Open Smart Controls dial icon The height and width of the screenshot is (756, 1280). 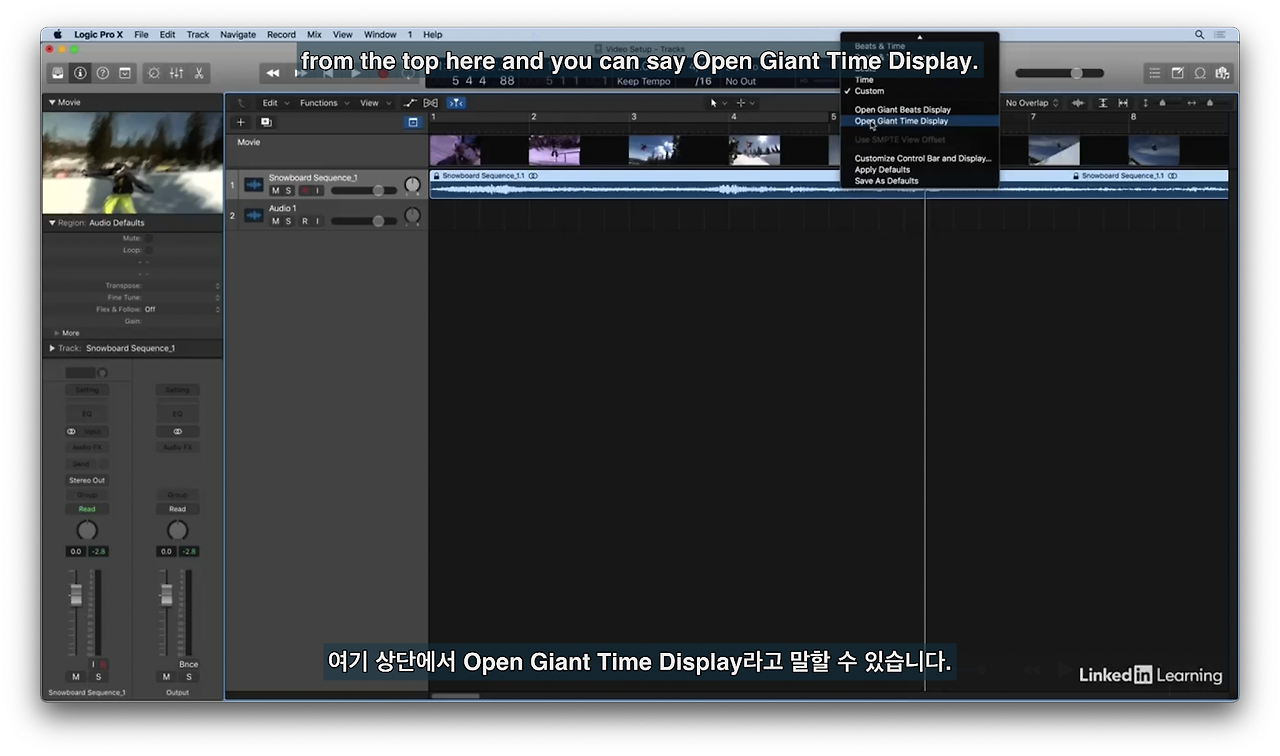(x=154, y=73)
